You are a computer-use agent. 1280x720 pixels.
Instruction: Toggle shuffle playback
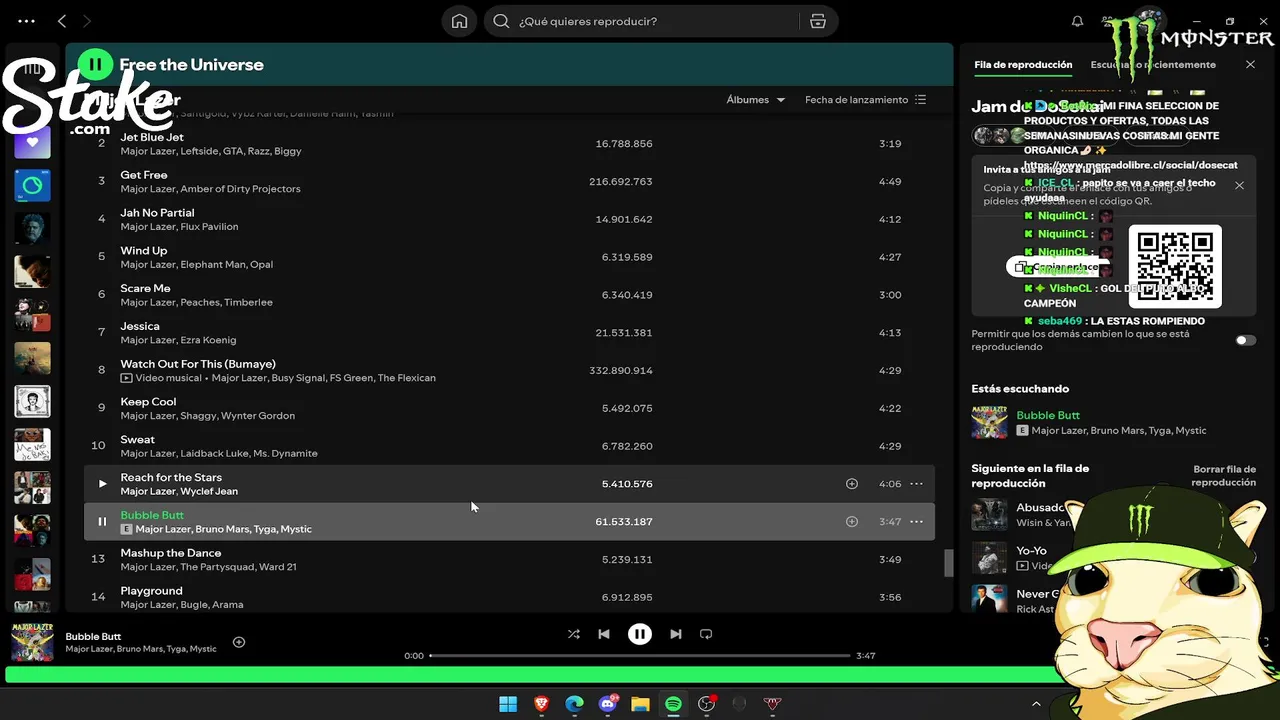pyautogui.click(x=574, y=634)
